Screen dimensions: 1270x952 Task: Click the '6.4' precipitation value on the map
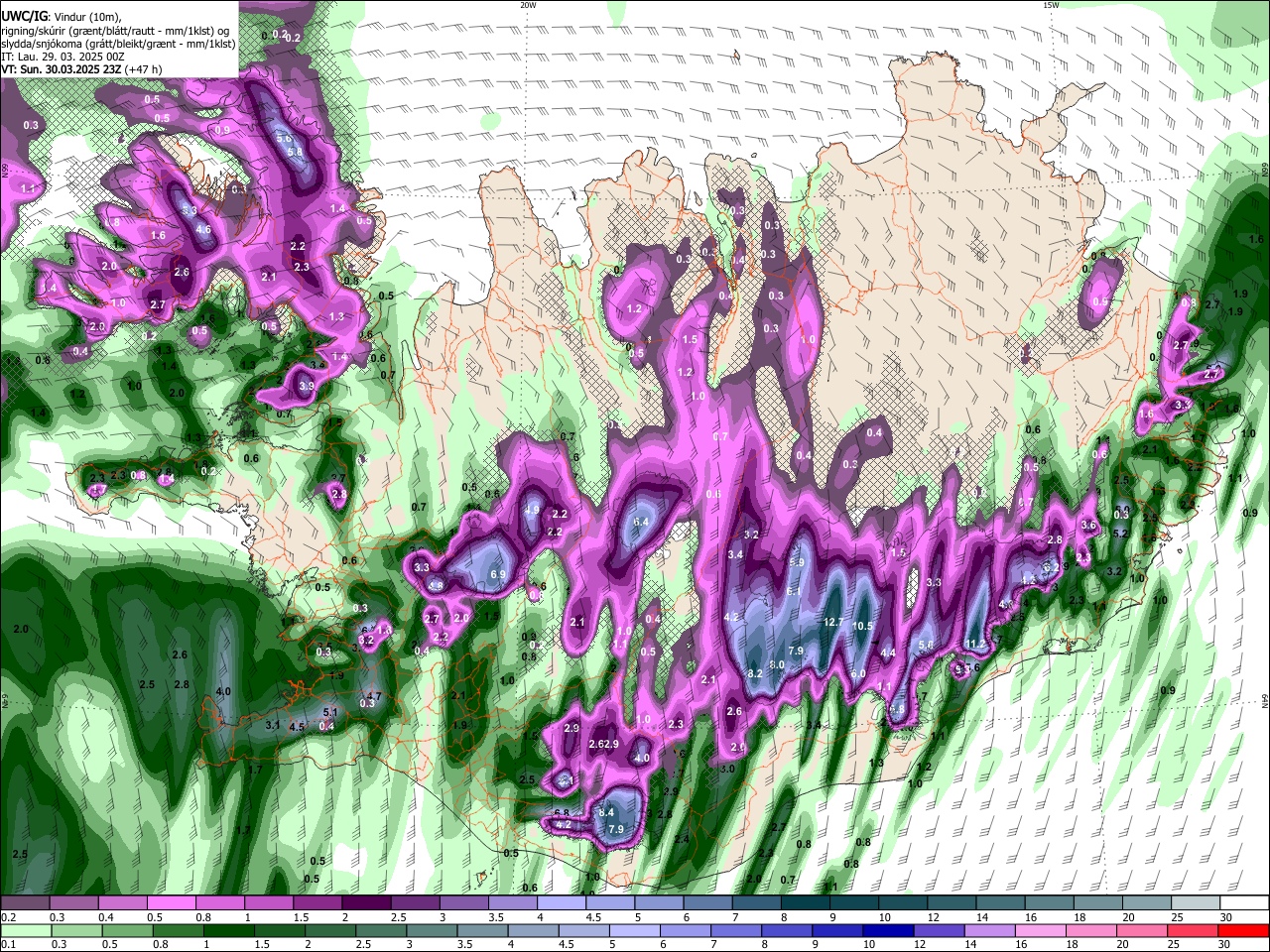[641, 522]
